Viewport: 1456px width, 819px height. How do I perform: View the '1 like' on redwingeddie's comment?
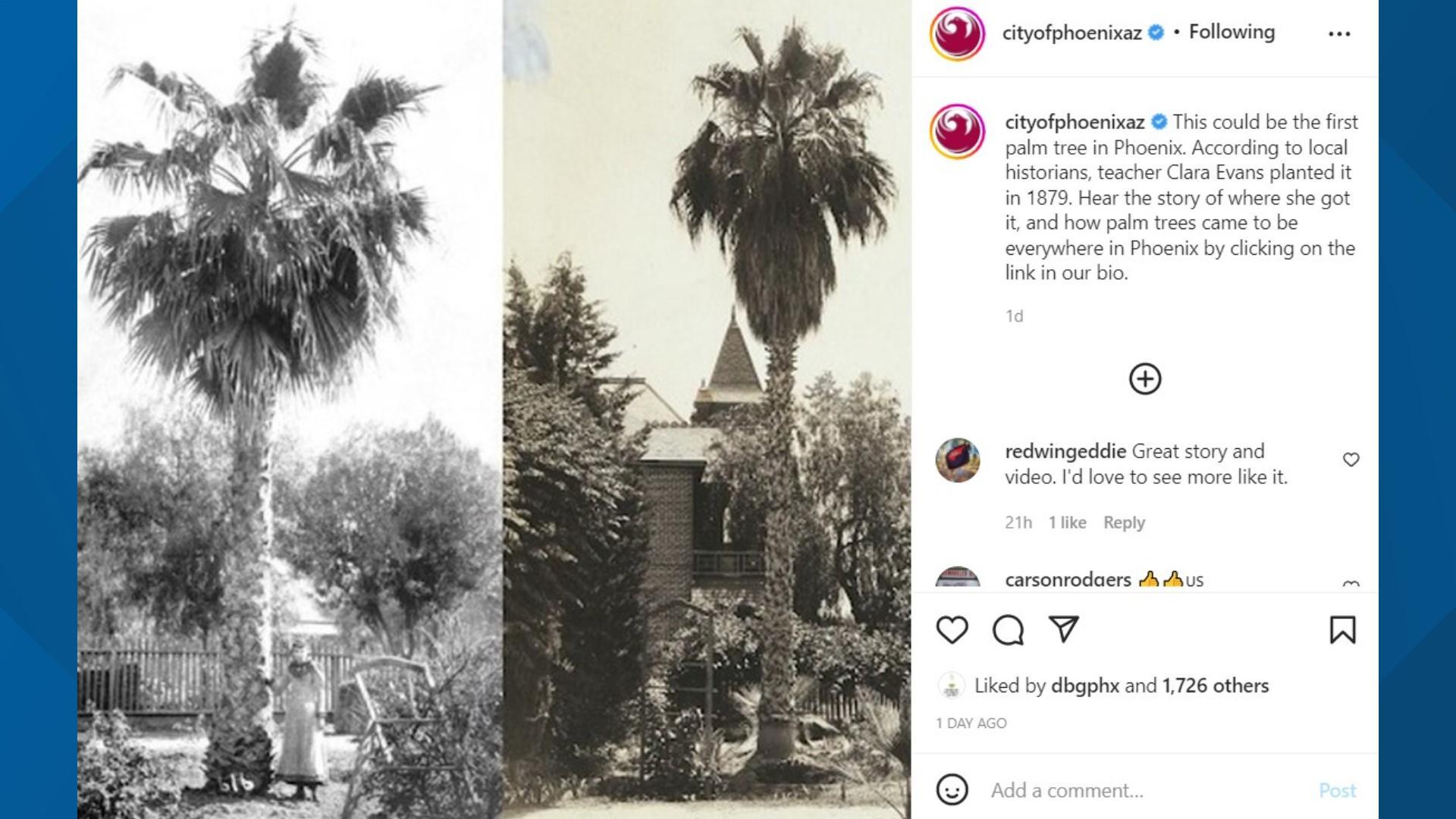[1067, 522]
